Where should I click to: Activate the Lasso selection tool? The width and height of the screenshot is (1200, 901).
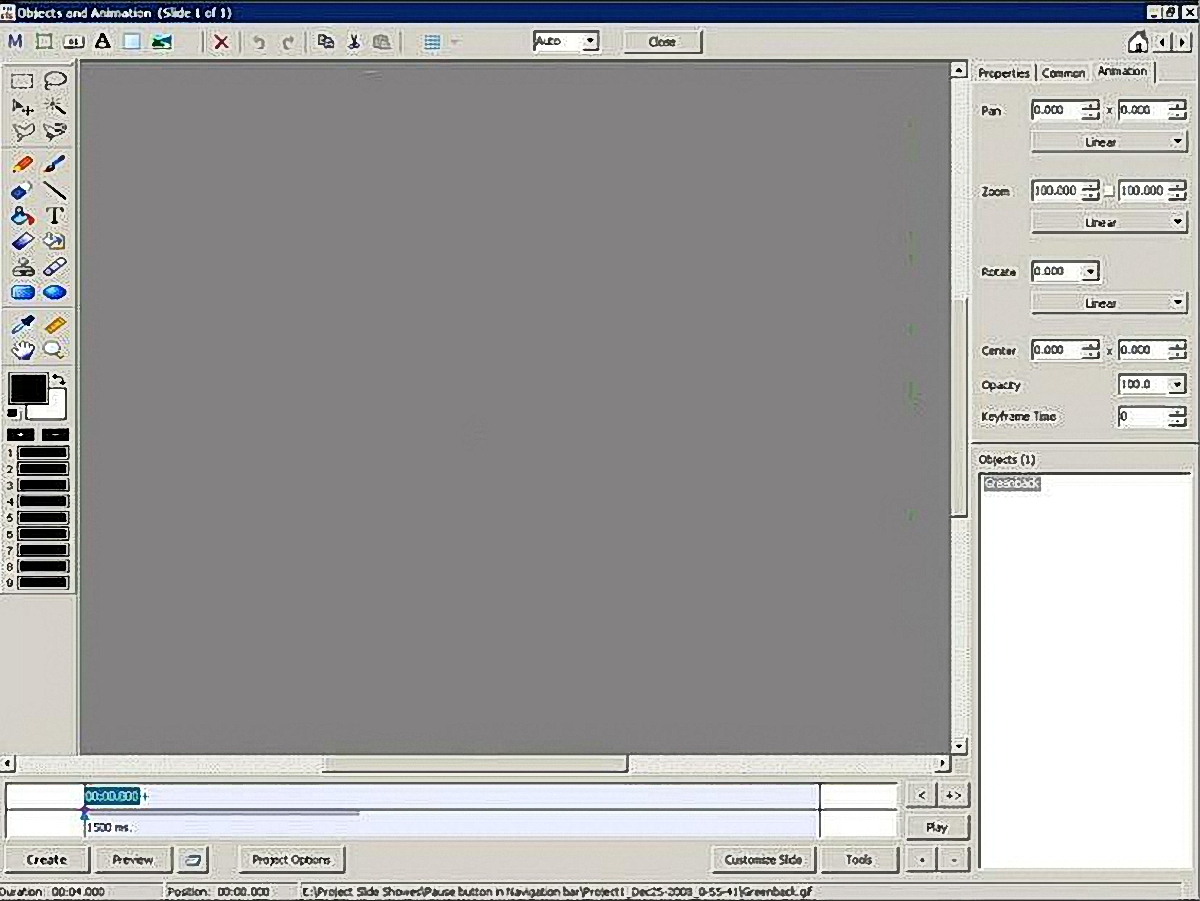coord(56,81)
